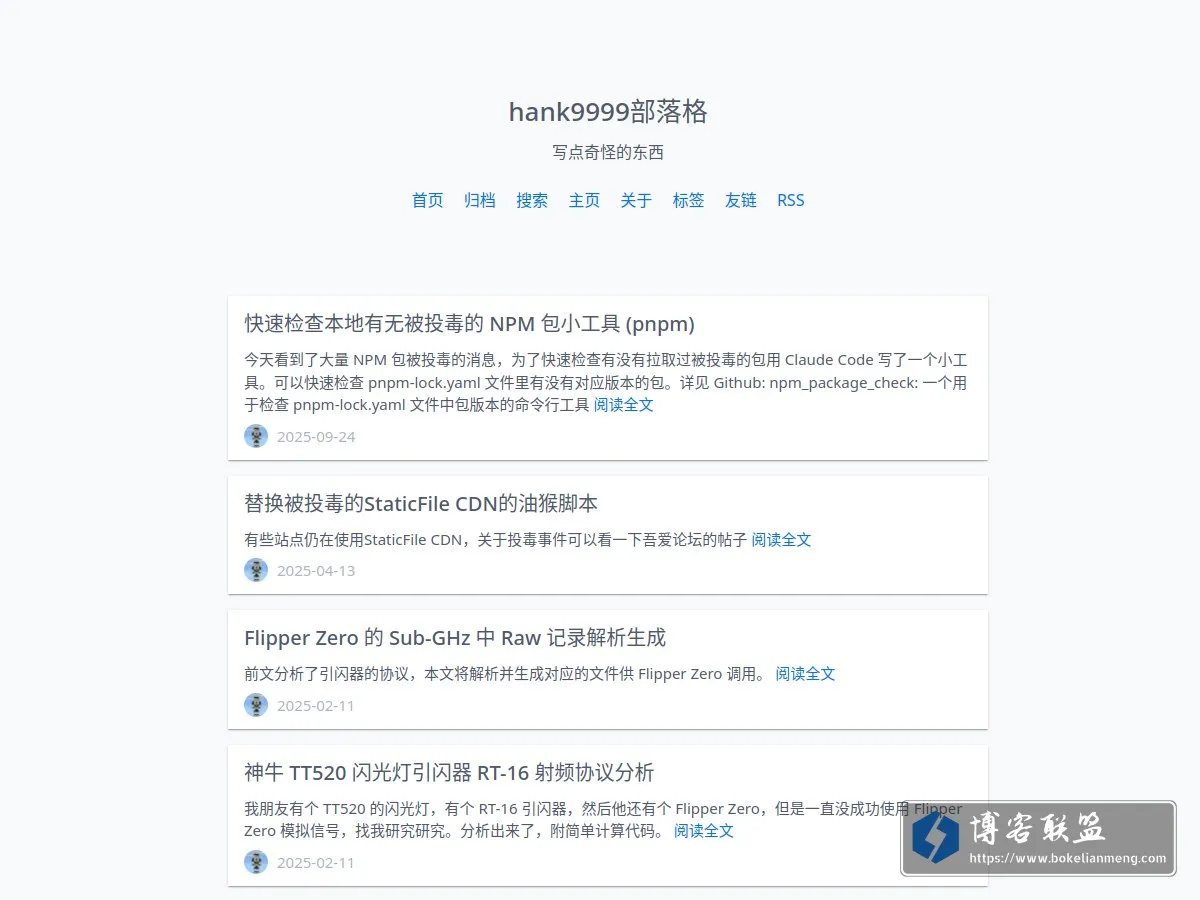
Task: Open the 归档 archive page
Action: 479,200
